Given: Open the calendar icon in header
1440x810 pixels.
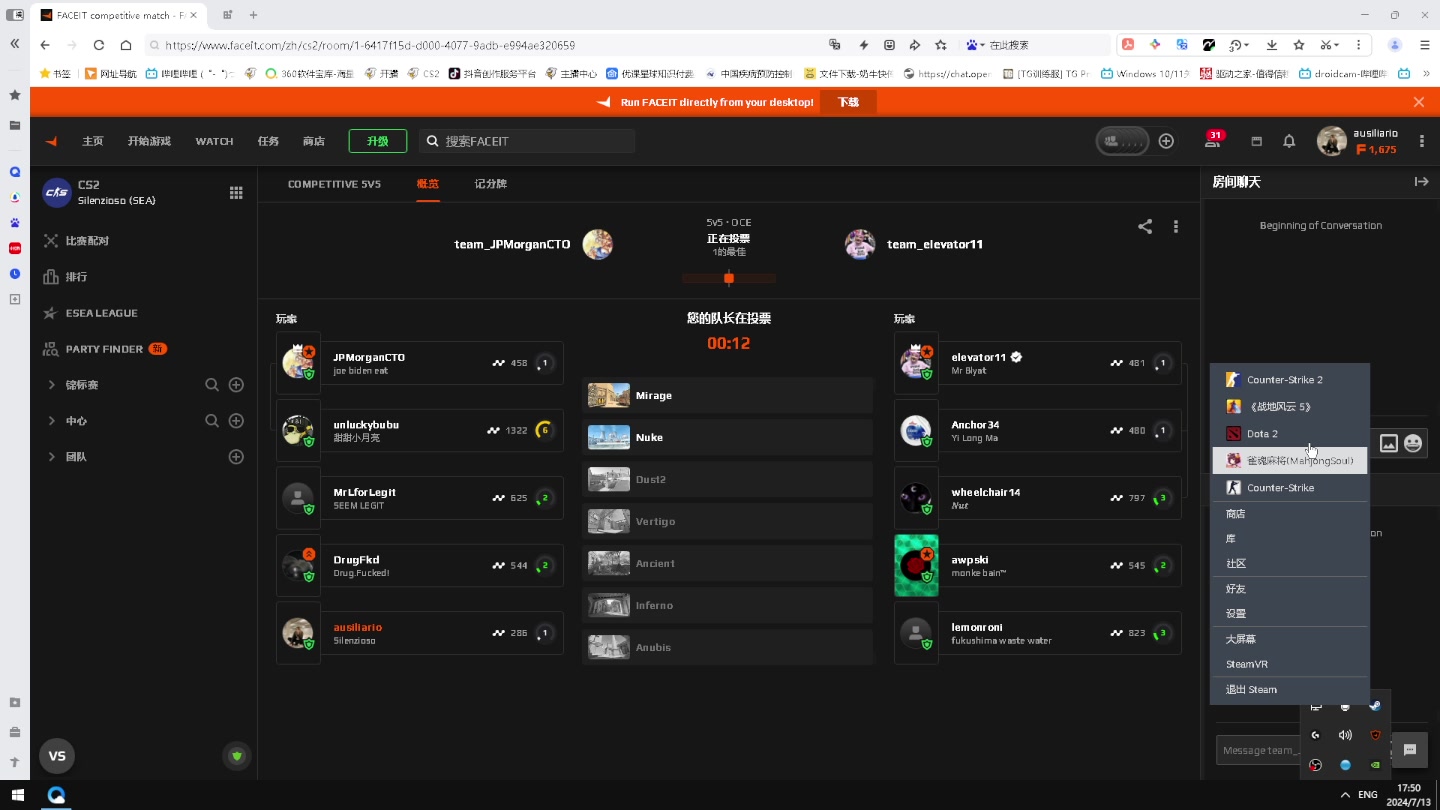Looking at the screenshot, I should coord(1257,141).
